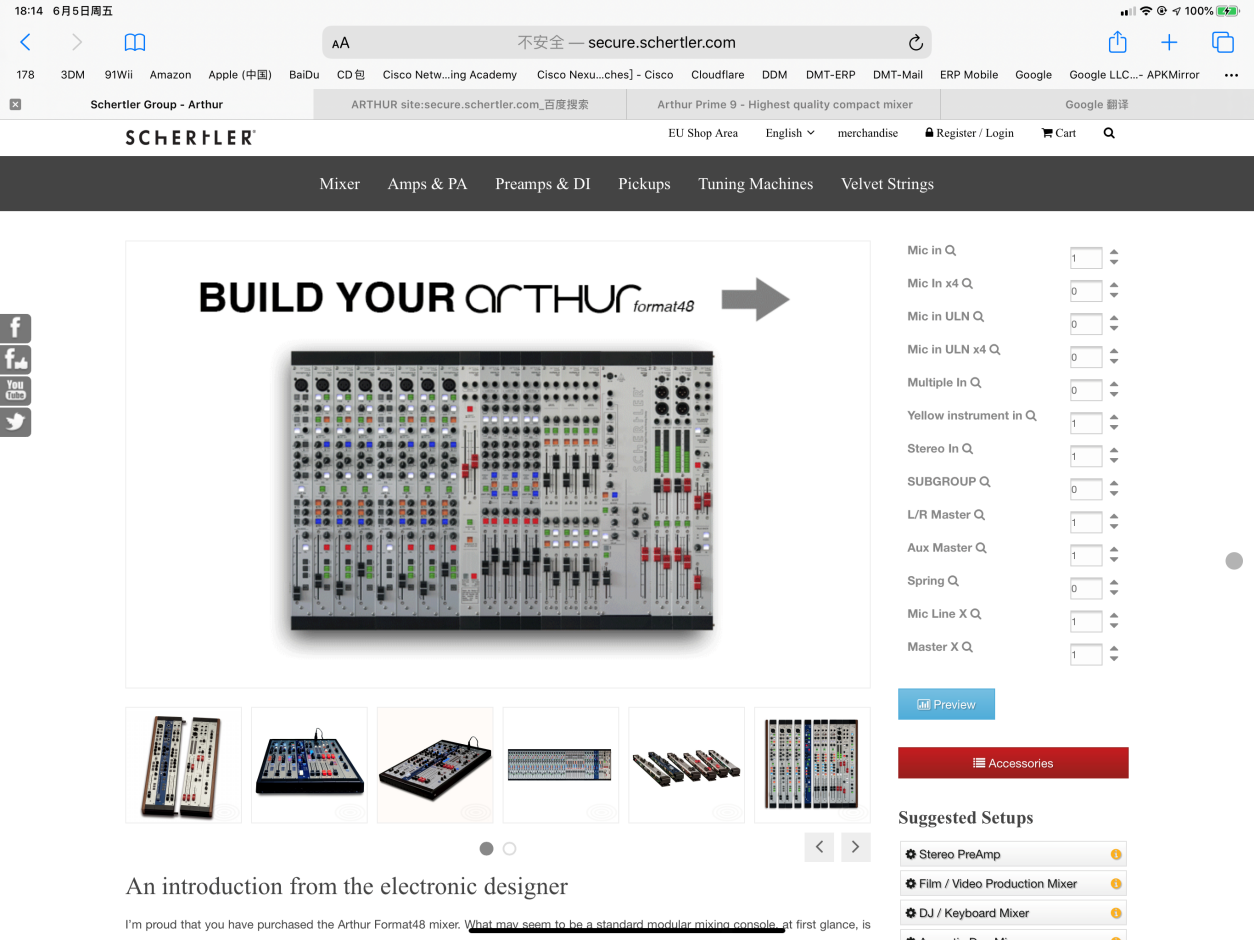This screenshot has height=940, width=1254.
Task: Click the Facebook like sidebar icon
Action: tap(15, 359)
